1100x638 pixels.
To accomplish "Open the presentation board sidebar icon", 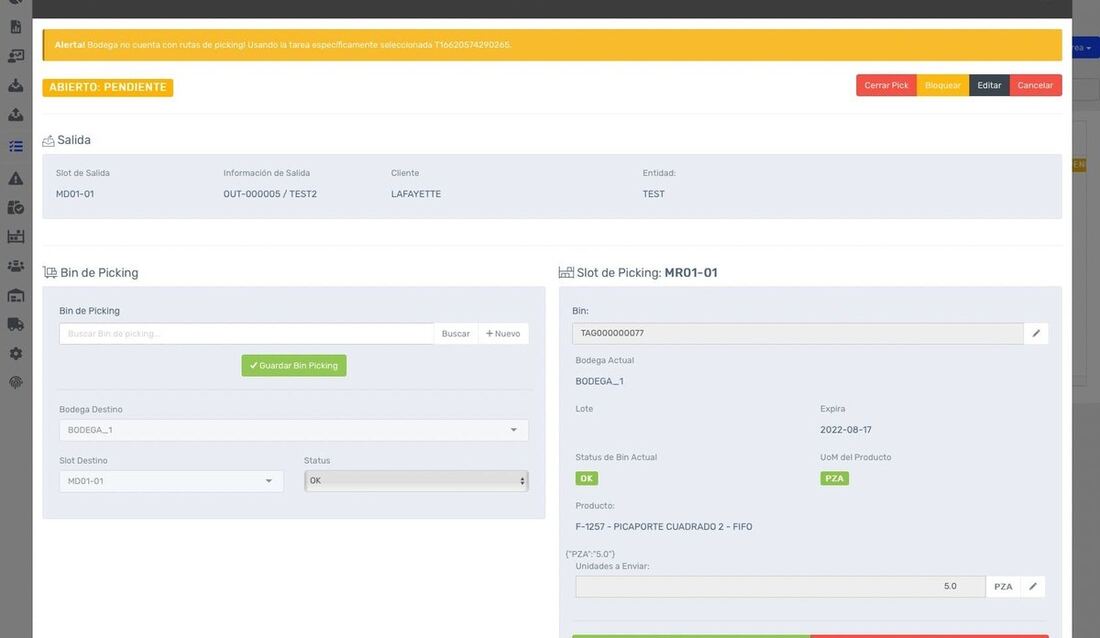I will click(15, 56).
